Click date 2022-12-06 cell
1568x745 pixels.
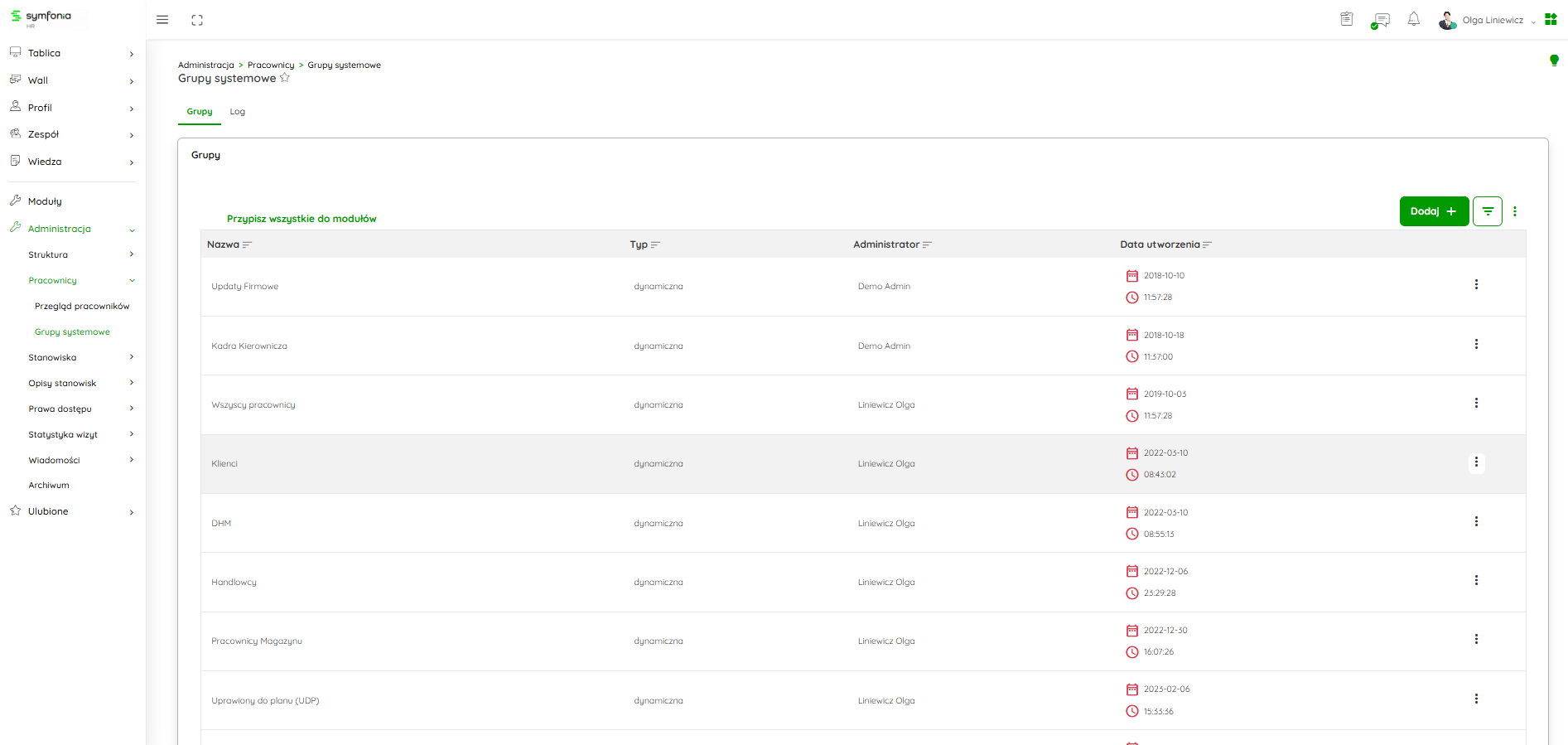point(1165,571)
